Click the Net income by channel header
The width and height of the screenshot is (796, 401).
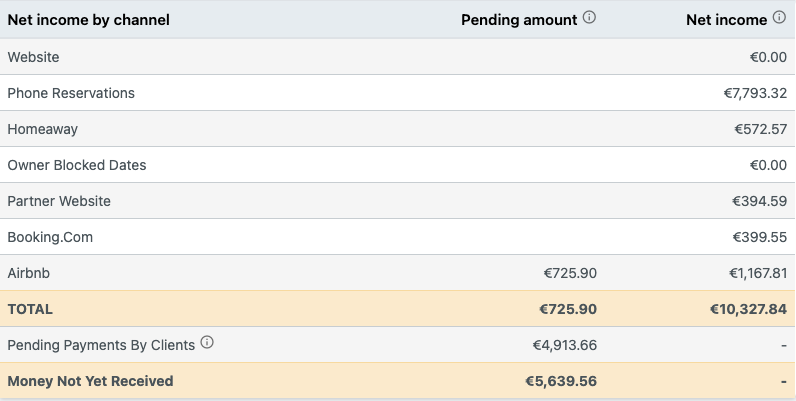tap(88, 20)
